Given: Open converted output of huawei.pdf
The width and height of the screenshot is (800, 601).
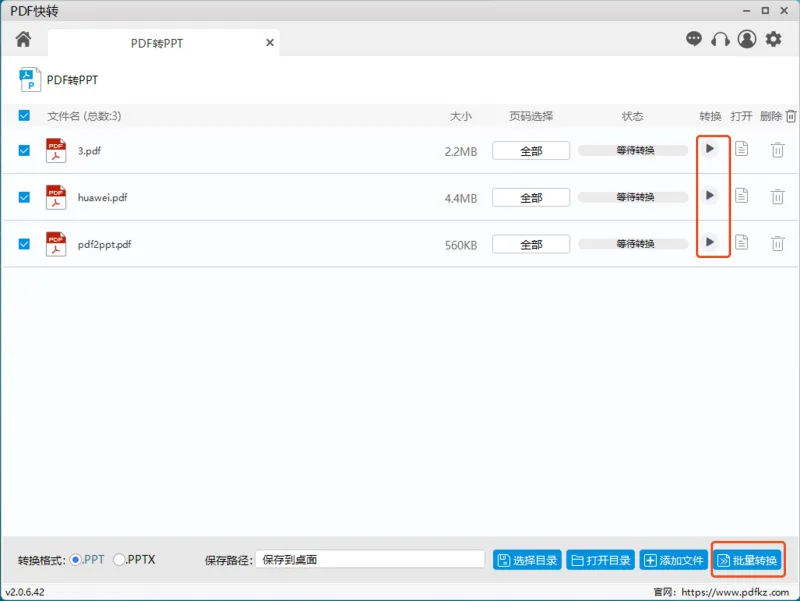Looking at the screenshot, I should pos(741,196).
